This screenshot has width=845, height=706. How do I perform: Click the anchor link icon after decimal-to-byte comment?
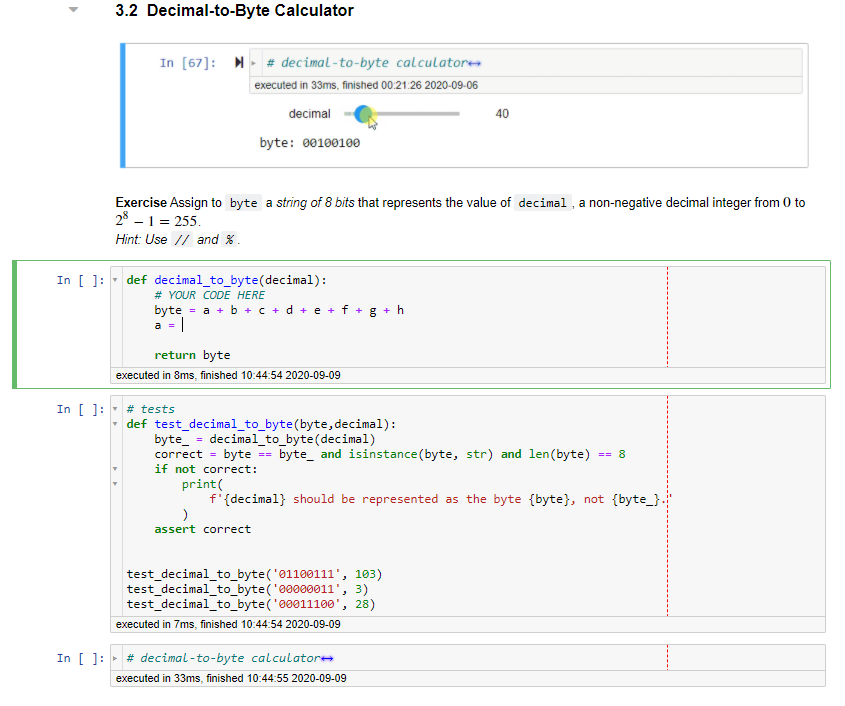pos(473,62)
